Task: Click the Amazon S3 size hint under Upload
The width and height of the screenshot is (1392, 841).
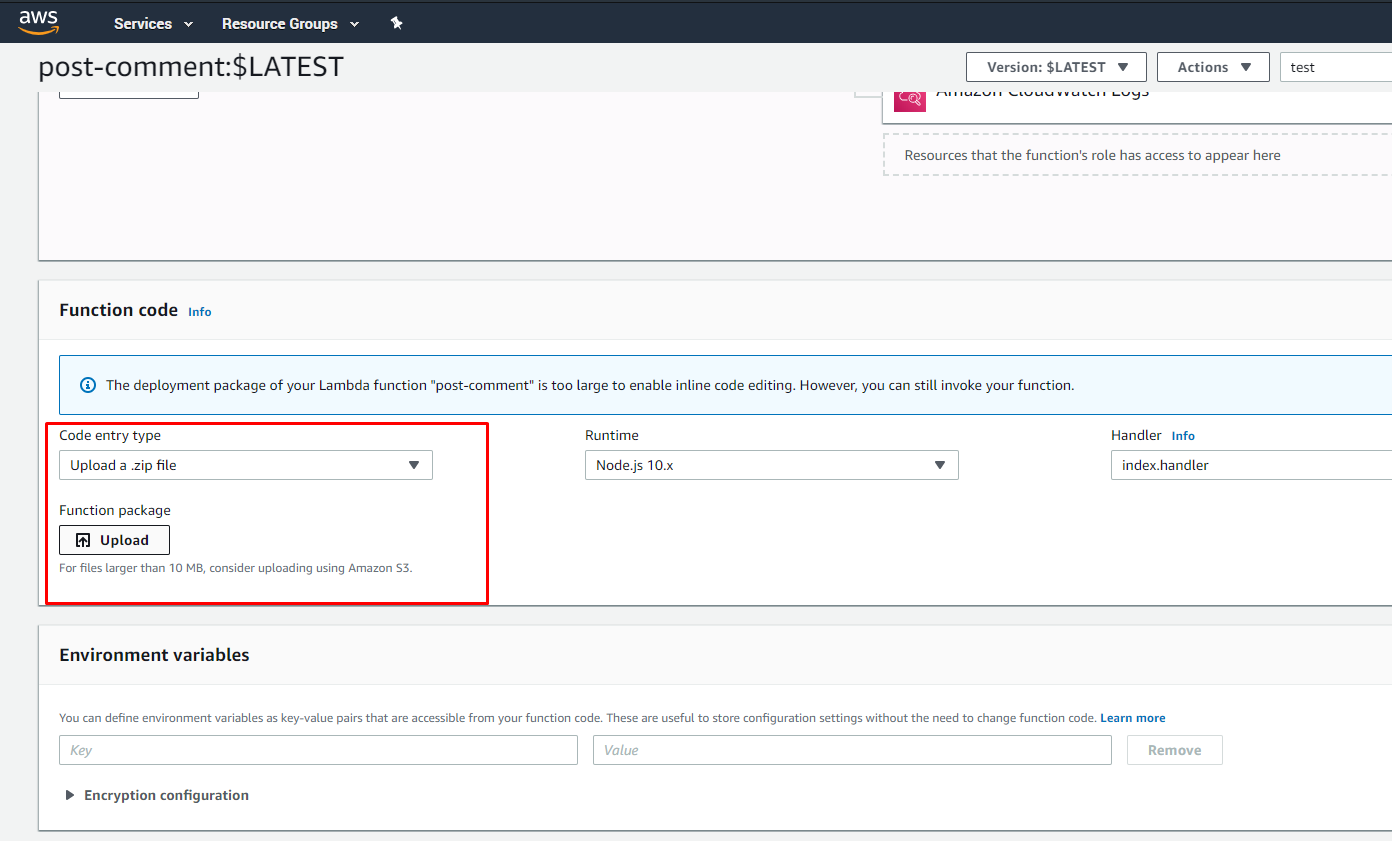Action: tap(236, 568)
